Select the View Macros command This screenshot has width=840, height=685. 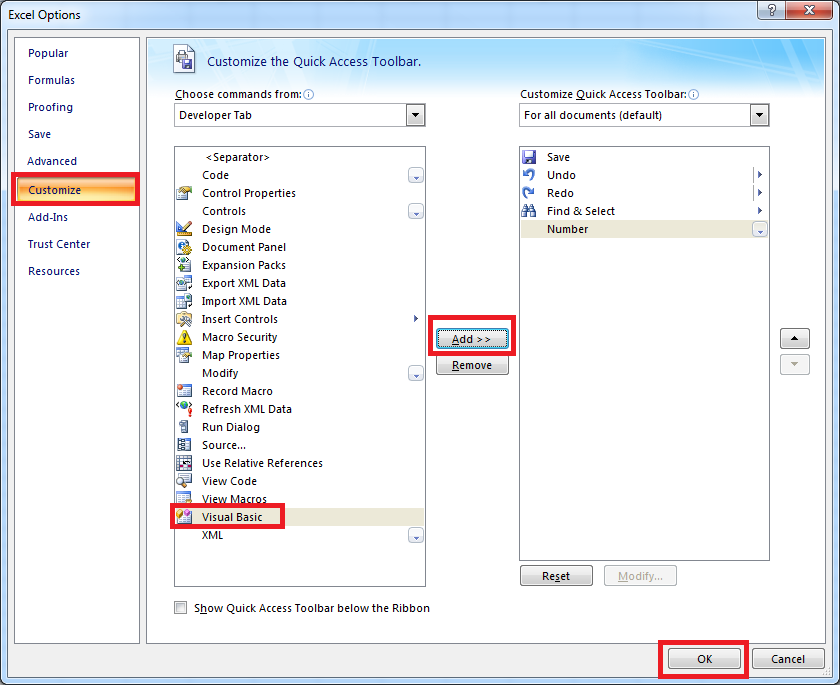[x=234, y=499]
